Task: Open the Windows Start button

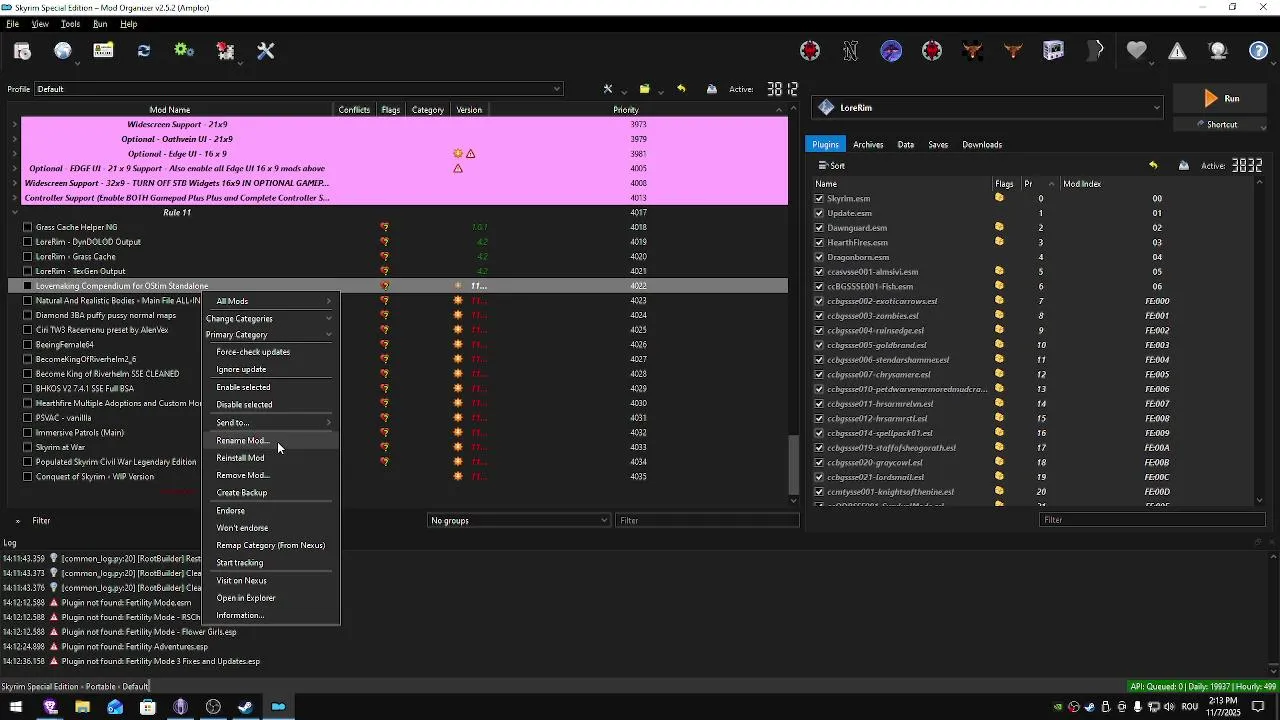Action: point(16,707)
